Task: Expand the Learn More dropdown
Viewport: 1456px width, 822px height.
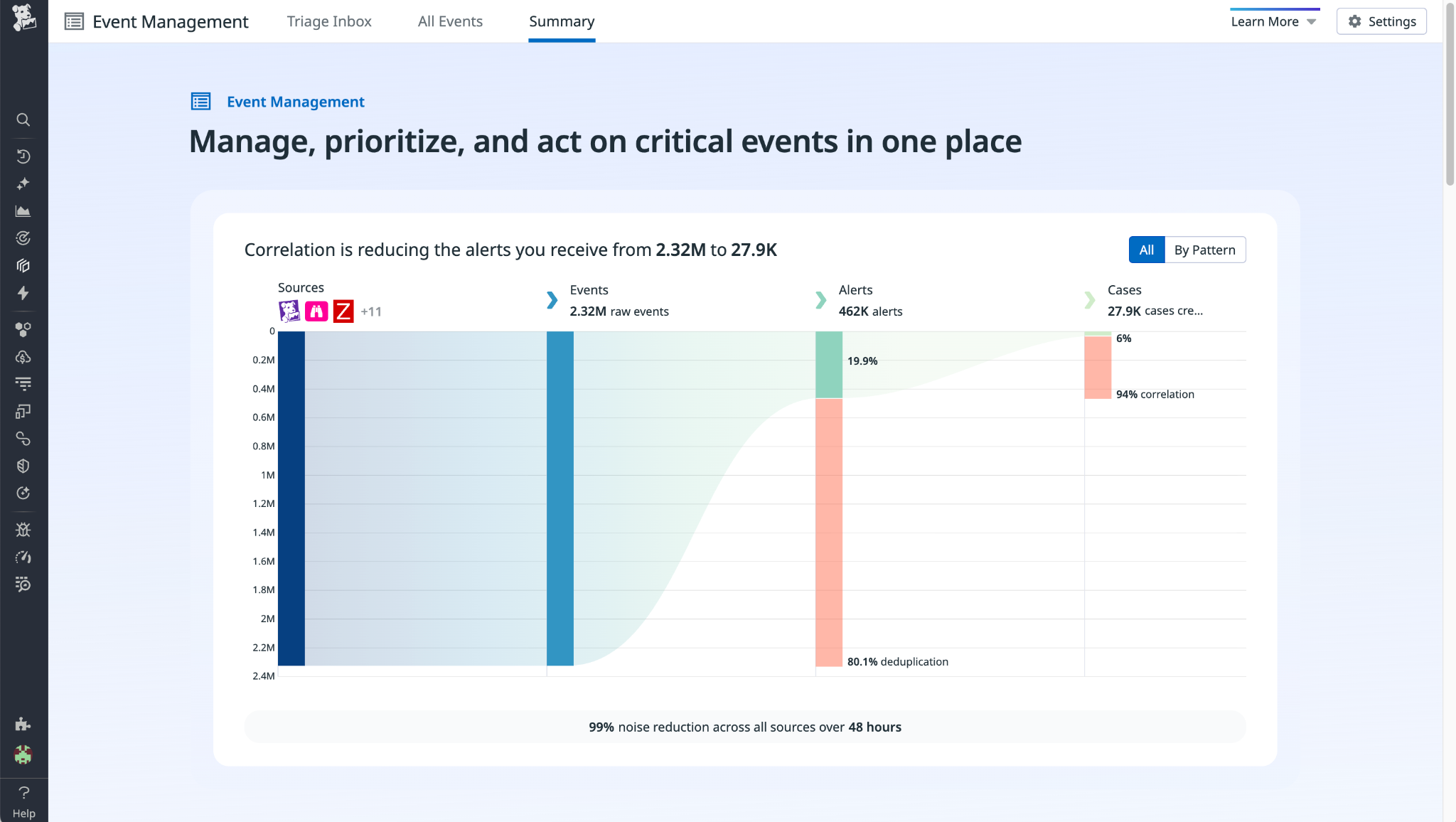Action: (x=1273, y=21)
